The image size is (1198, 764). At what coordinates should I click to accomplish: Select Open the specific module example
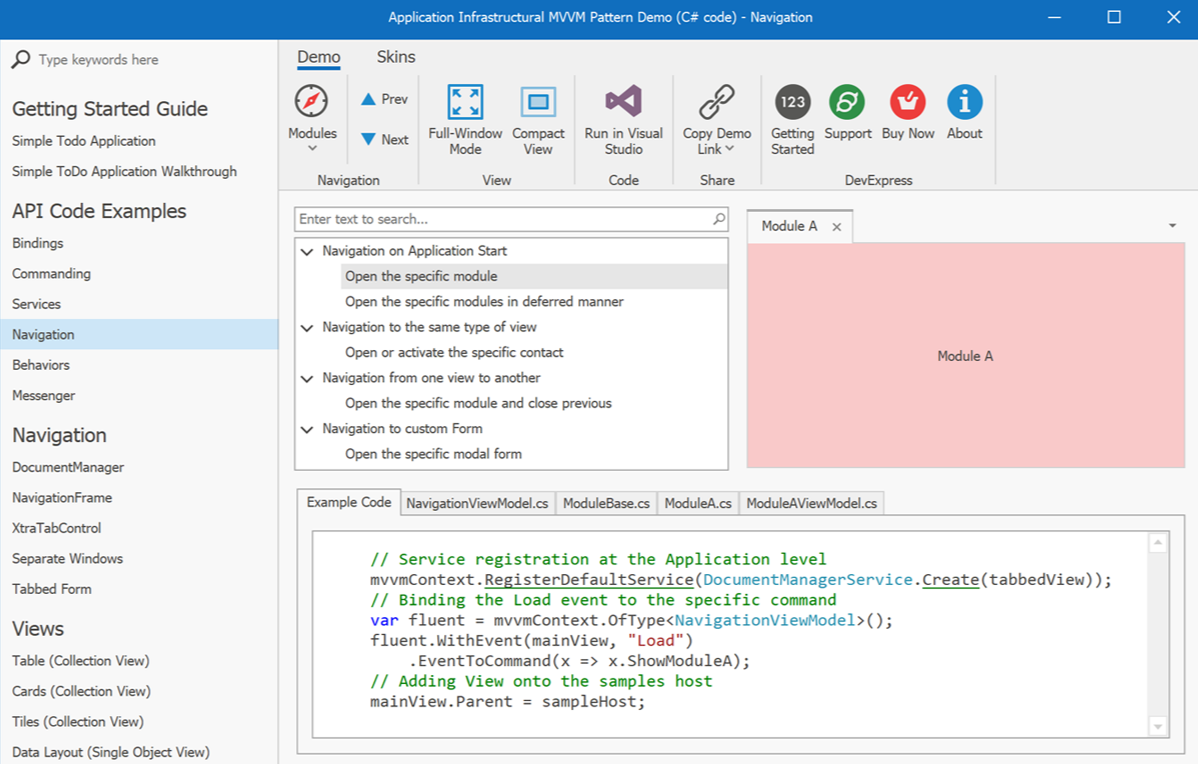533,277
